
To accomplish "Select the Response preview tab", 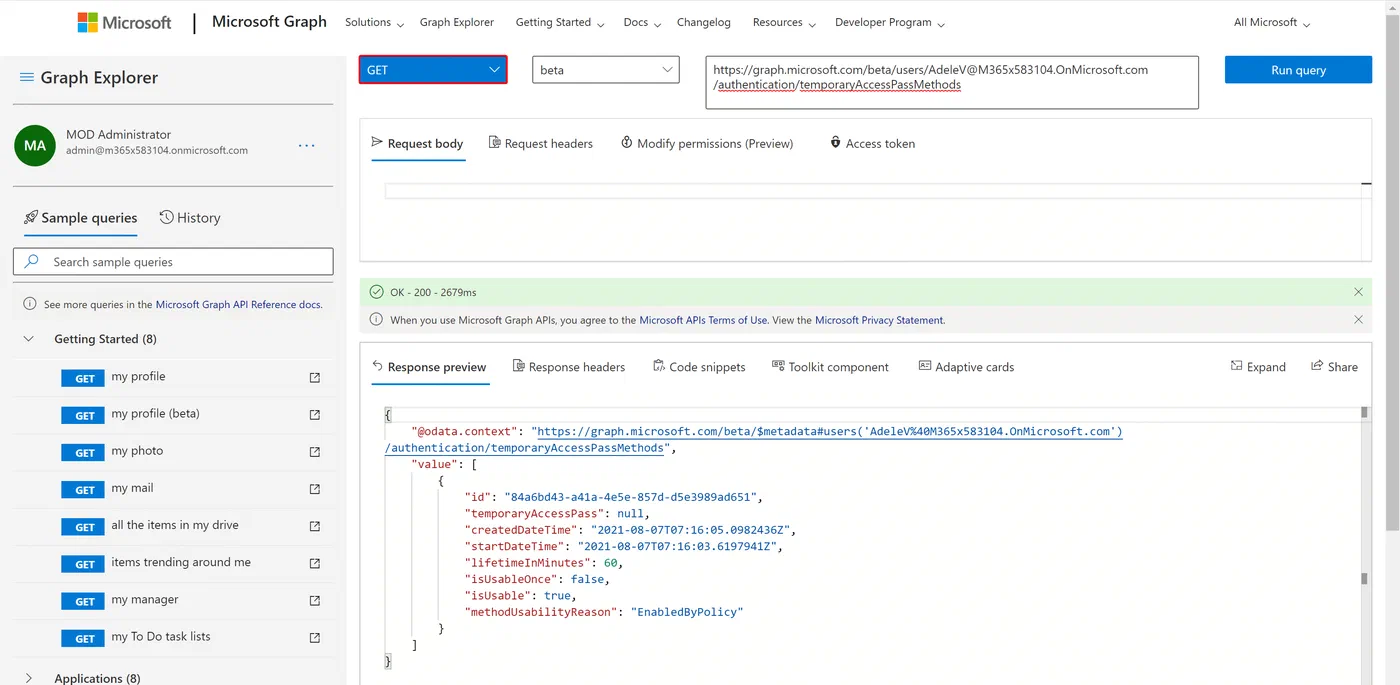I will [429, 367].
